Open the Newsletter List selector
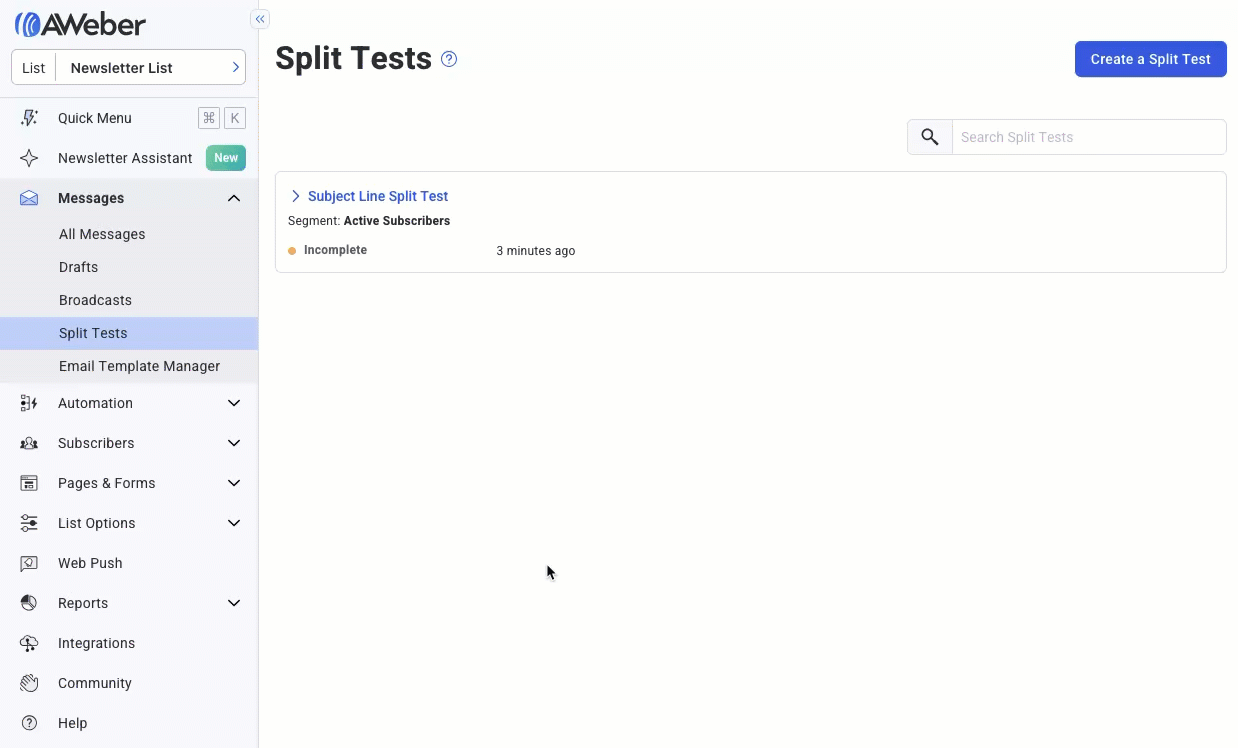This screenshot has width=1238, height=748. [128, 67]
